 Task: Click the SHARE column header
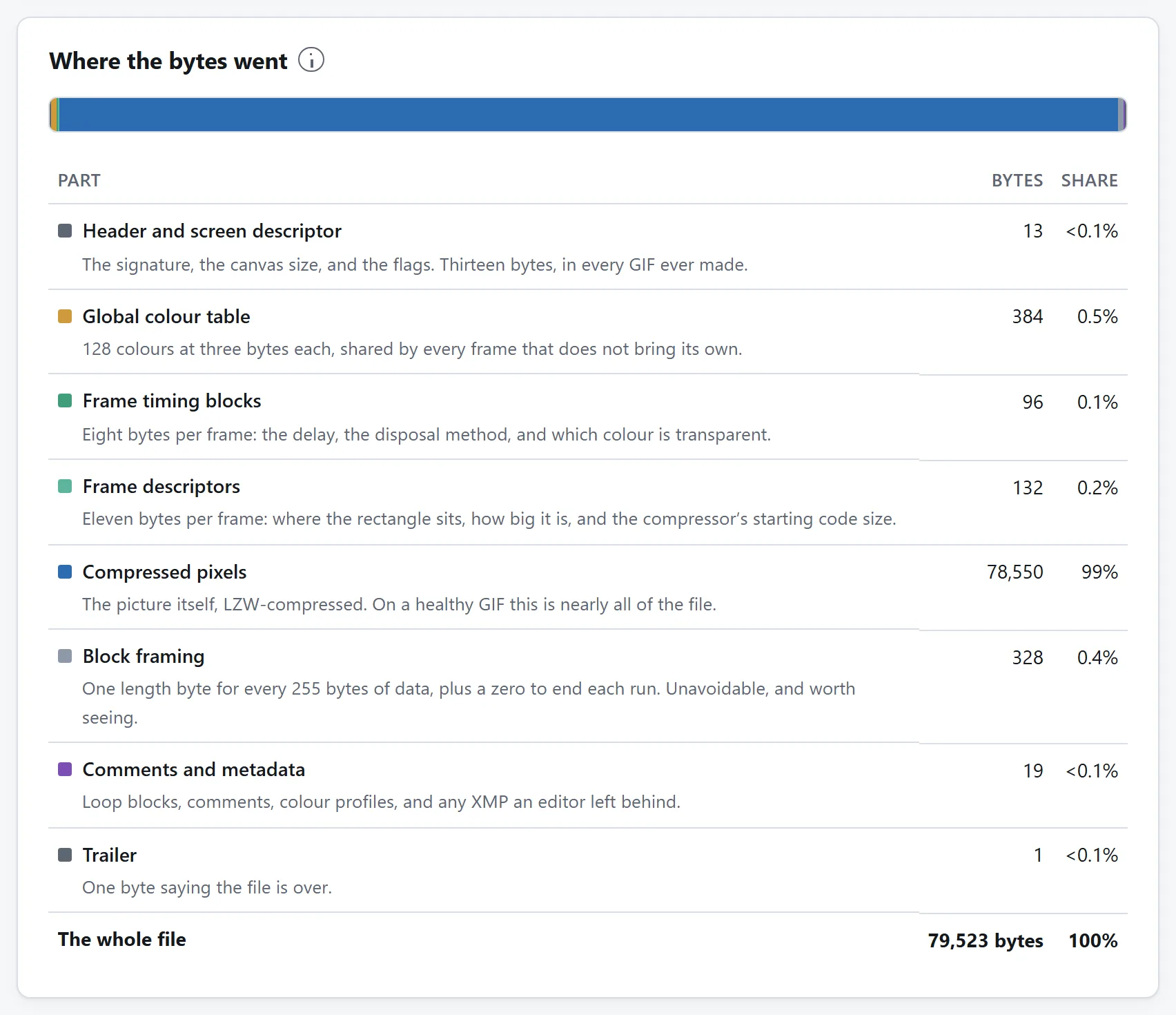[x=1089, y=180]
